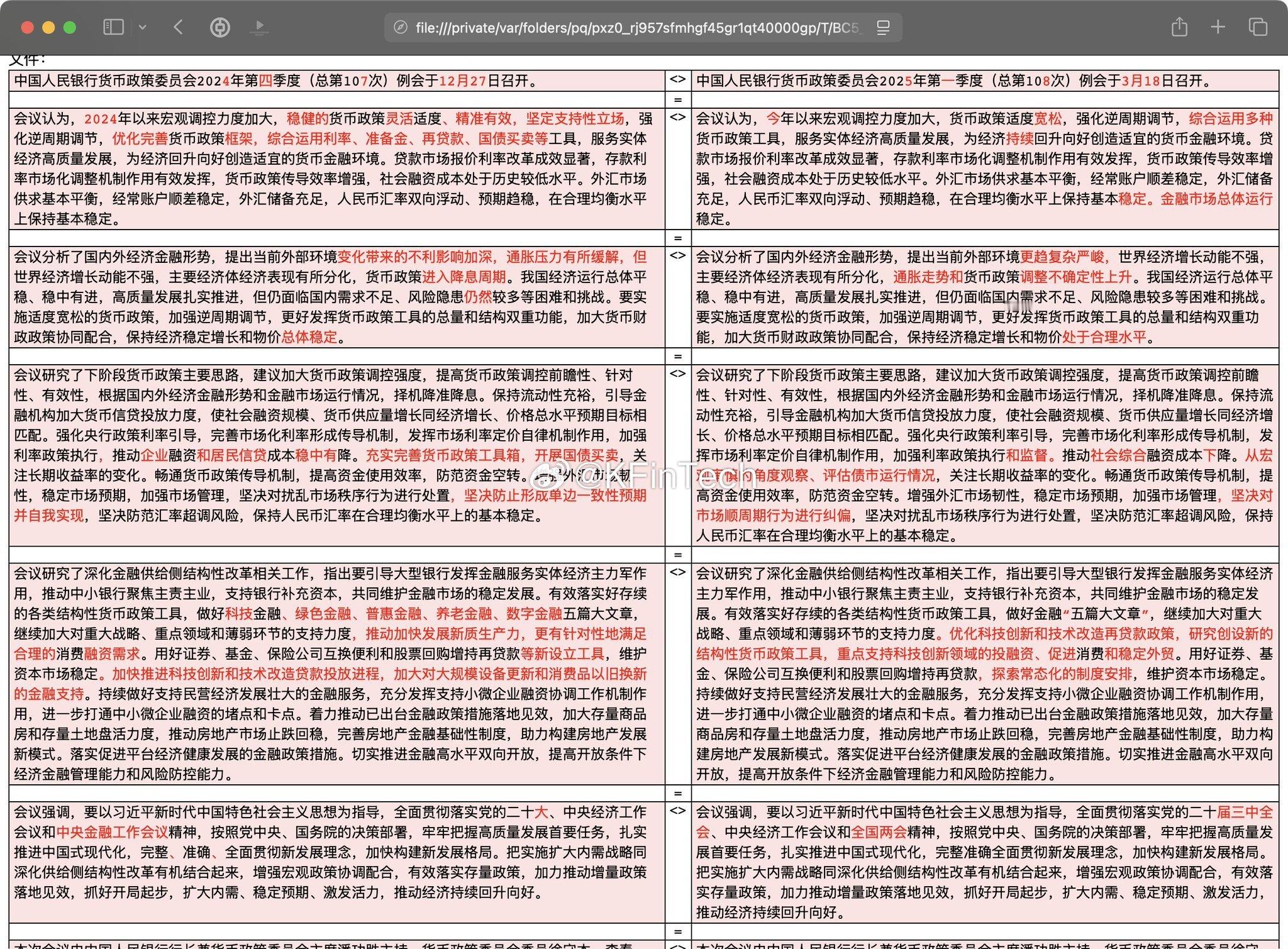Click the '<>' marker beside the 2024年第四季度 row
1288x949 pixels.
(x=677, y=79)
